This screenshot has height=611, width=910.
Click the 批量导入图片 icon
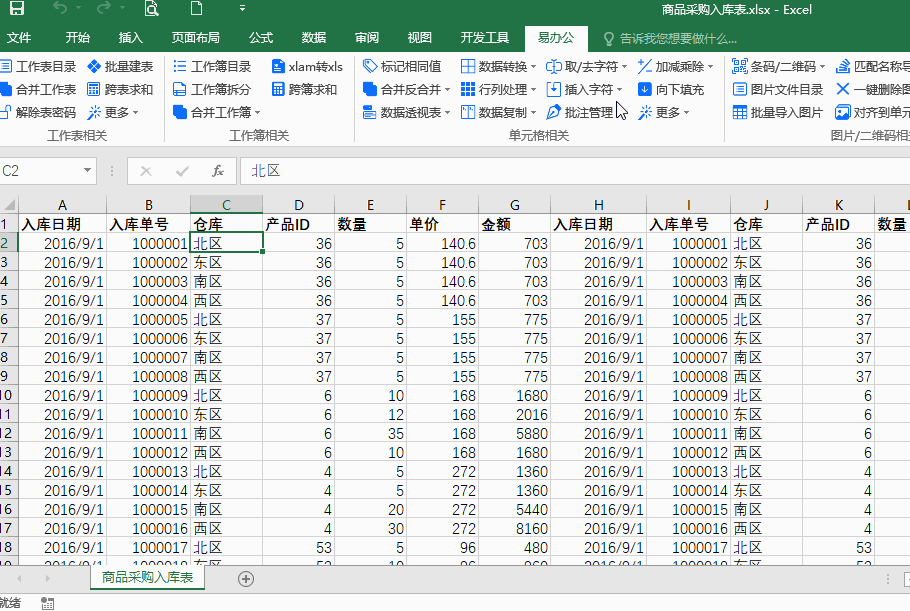pyautogui.click(x=739, y=112)
